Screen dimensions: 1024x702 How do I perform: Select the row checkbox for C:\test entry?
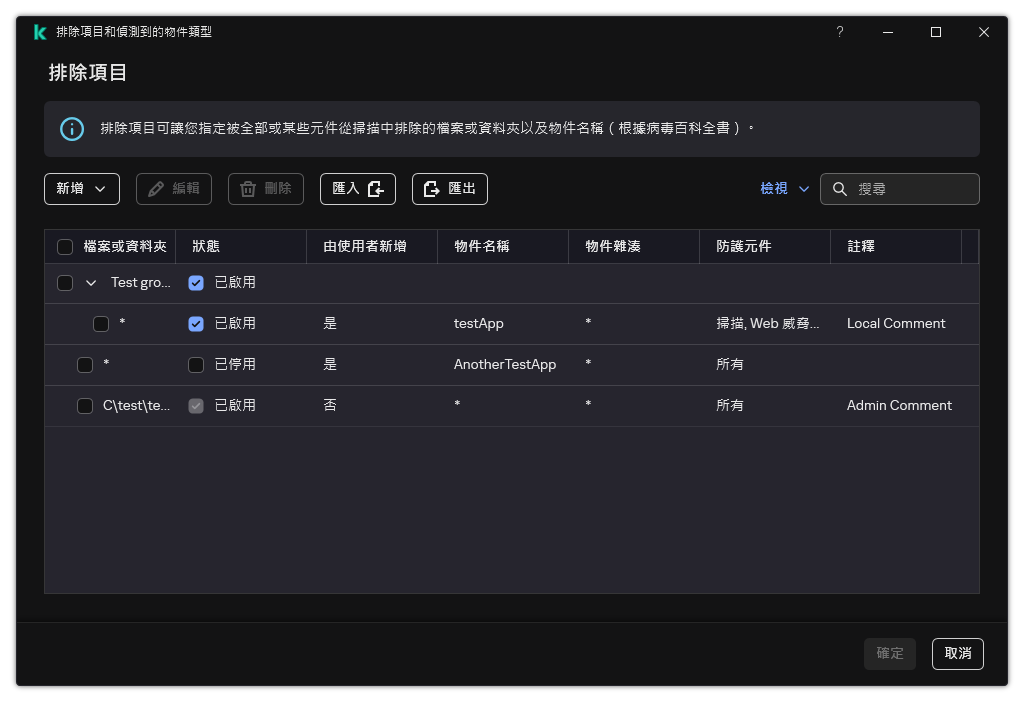[85, 405]
